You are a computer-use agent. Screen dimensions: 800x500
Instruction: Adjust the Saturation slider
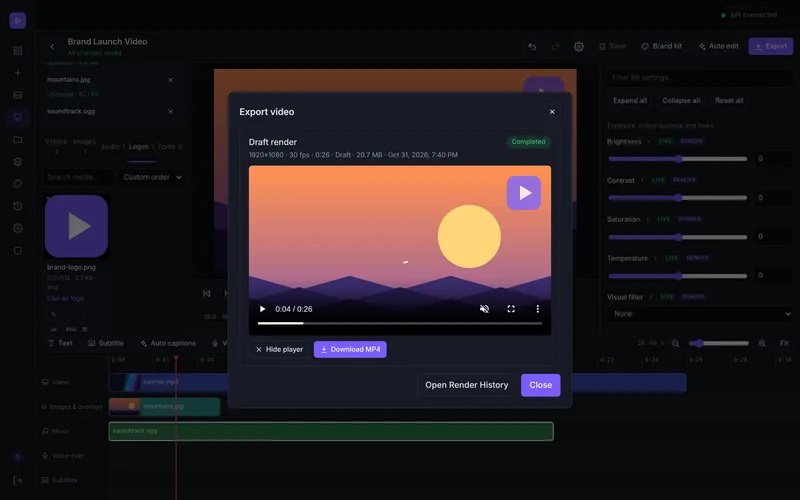click(x=678, y=237)
